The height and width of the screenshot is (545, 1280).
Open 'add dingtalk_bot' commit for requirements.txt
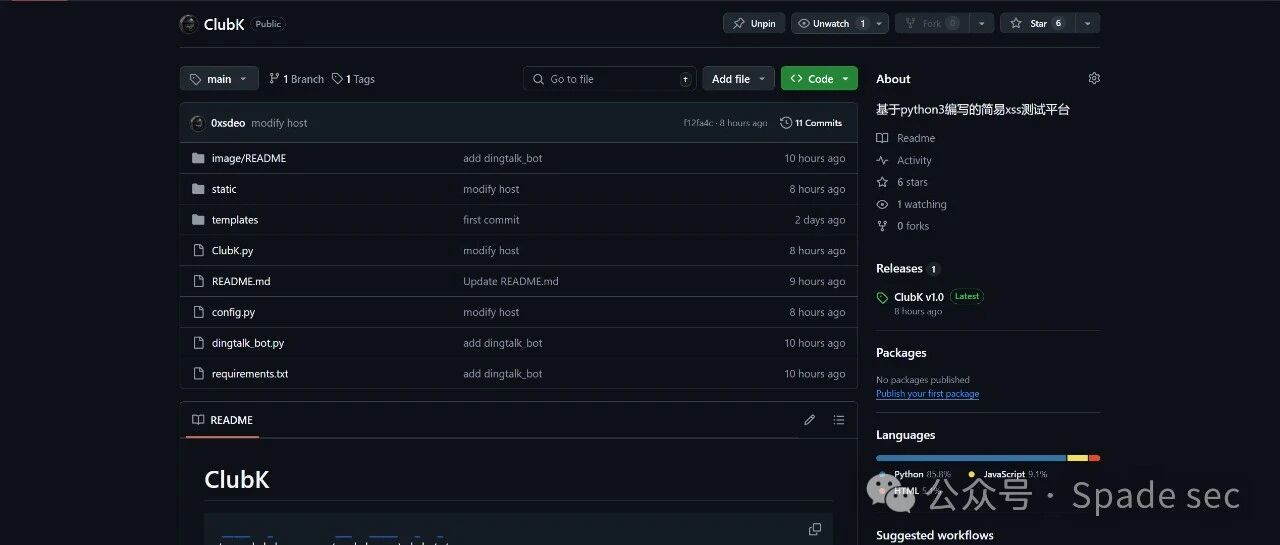pos(503,374)
